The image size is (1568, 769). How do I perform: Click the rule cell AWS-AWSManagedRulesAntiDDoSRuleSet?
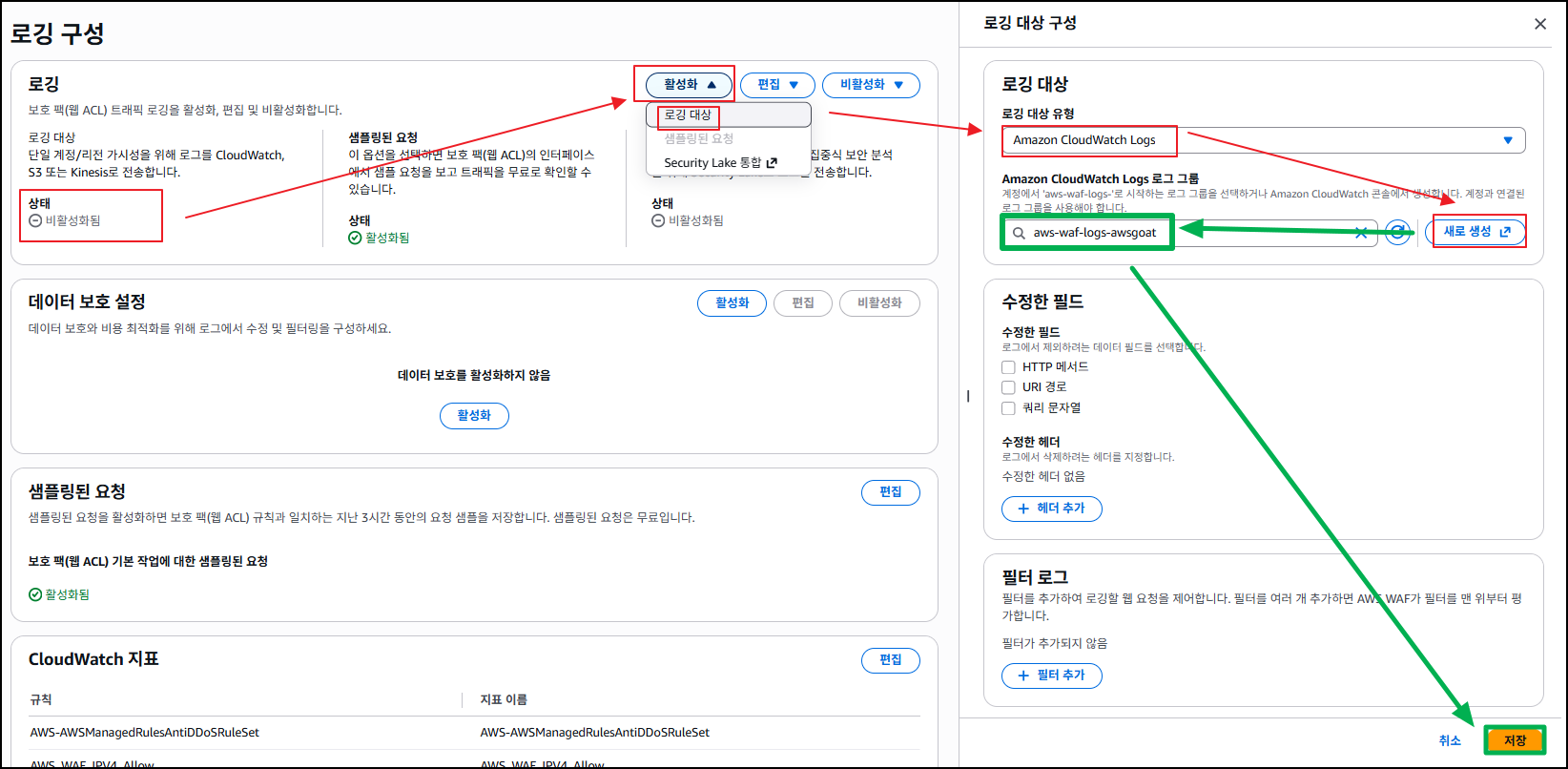pos(145,733)
